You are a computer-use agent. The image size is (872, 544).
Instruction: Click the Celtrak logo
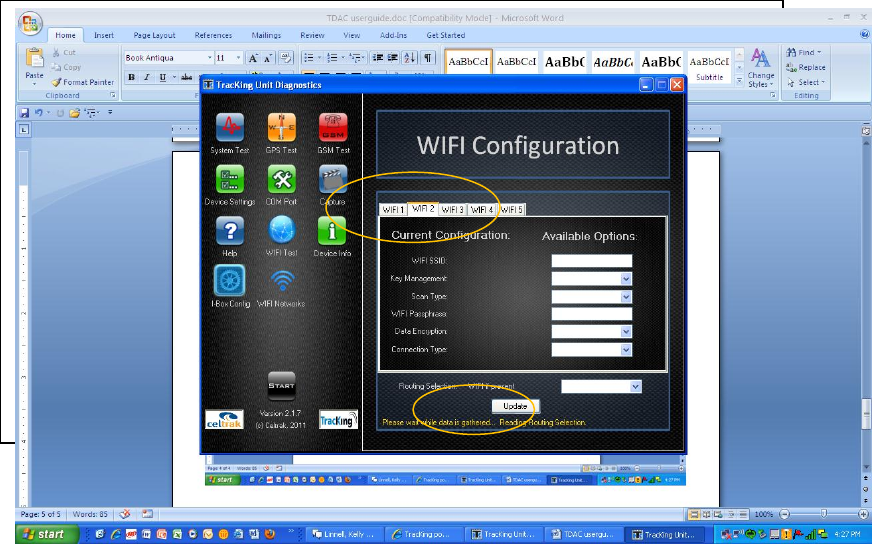(224, 419)
